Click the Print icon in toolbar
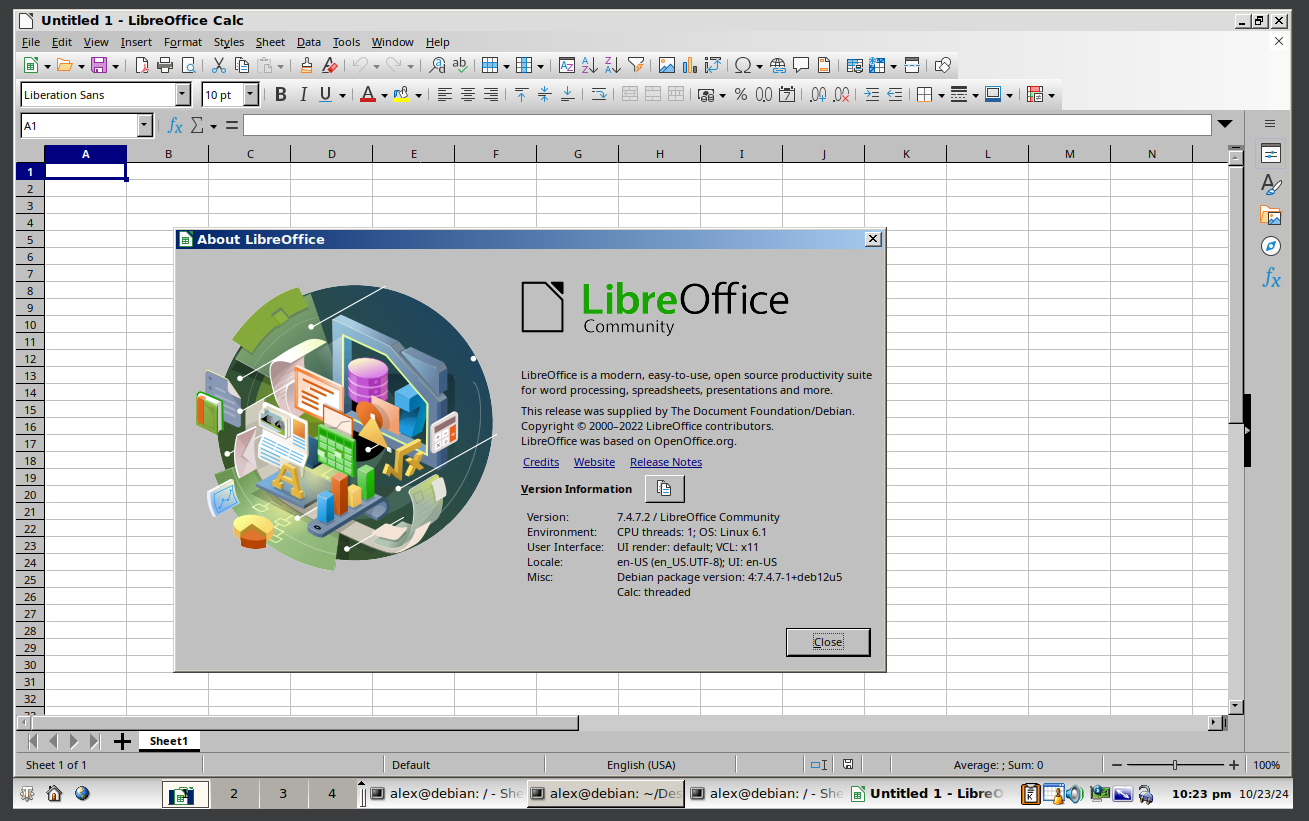The width and height of the screenshot is (1309, 821). (165, 66)
